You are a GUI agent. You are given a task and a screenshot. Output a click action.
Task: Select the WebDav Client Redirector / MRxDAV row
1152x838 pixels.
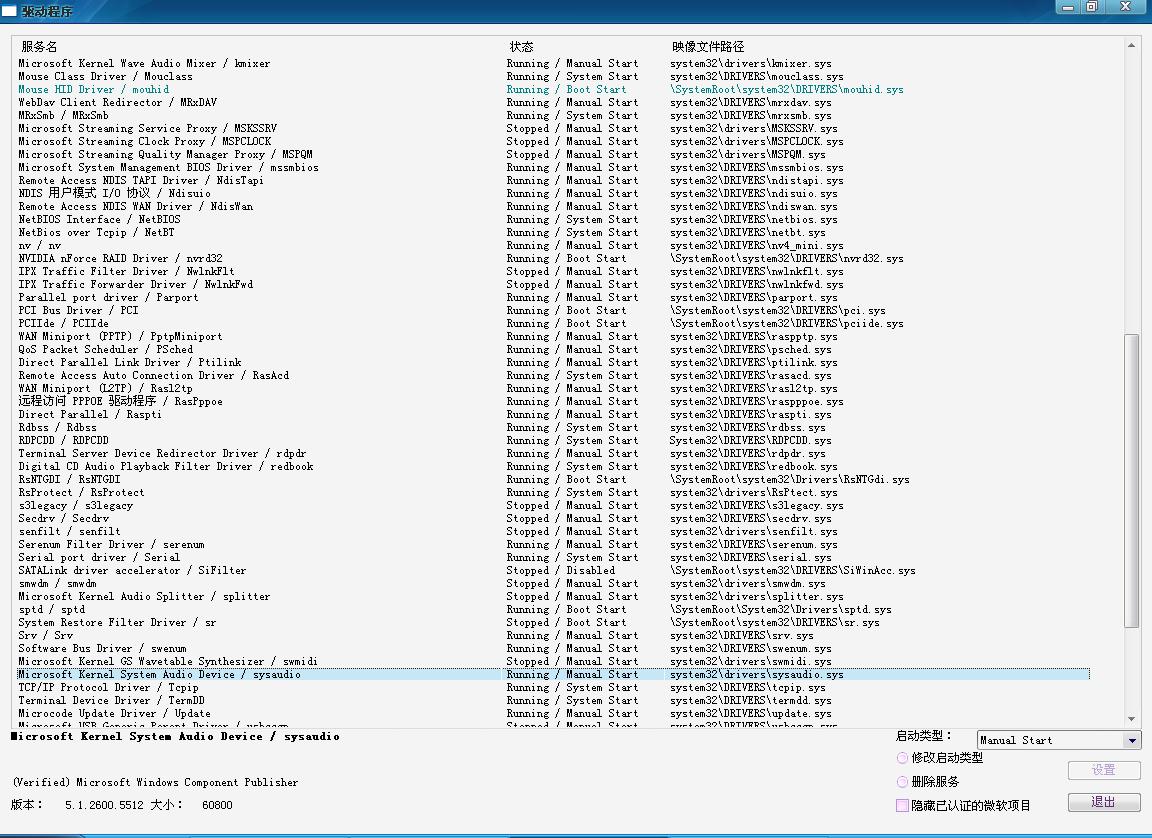point(553,102)
